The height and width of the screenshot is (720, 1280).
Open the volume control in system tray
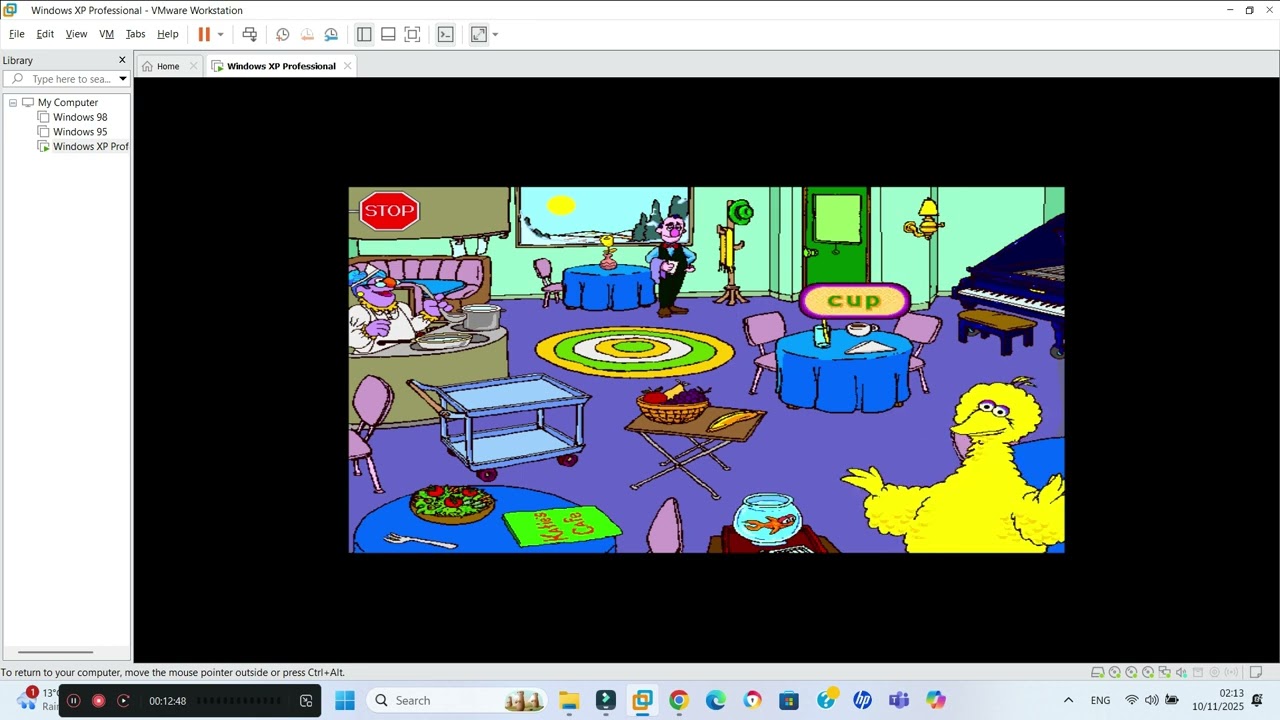[1152, 700]
